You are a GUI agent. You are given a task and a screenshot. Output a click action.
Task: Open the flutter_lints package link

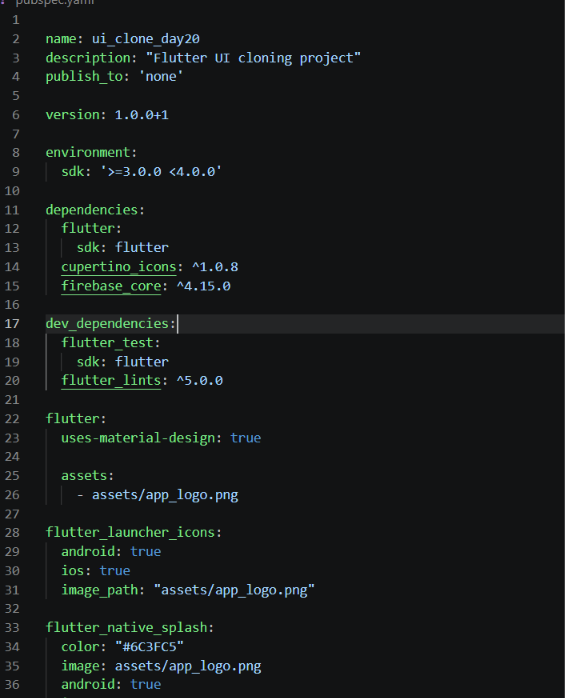111,381
